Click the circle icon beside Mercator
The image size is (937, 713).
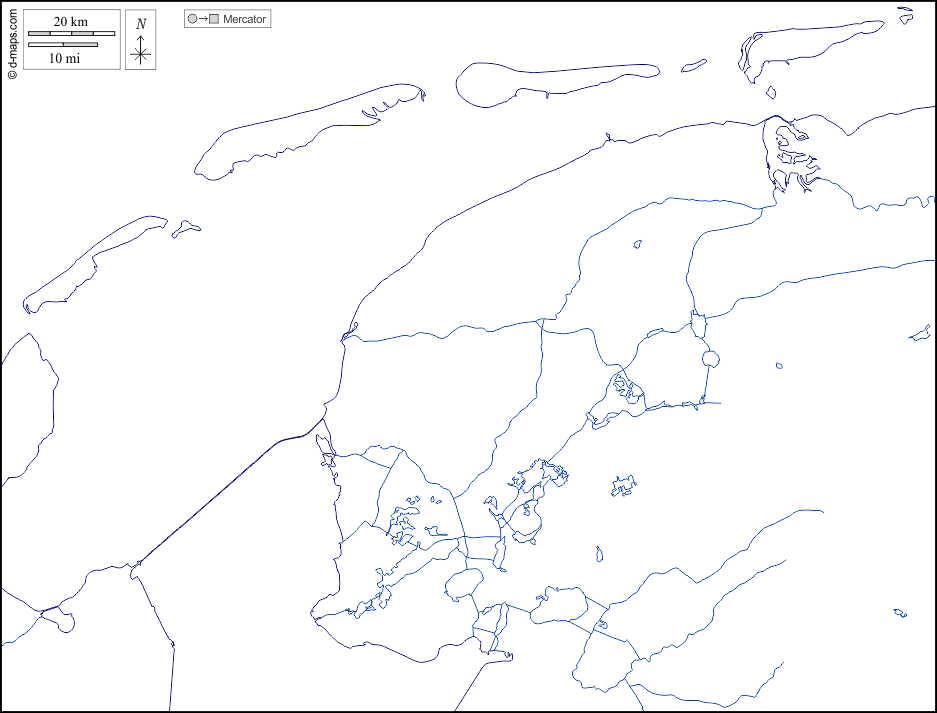pyautogui.click(x=192, y=19)
